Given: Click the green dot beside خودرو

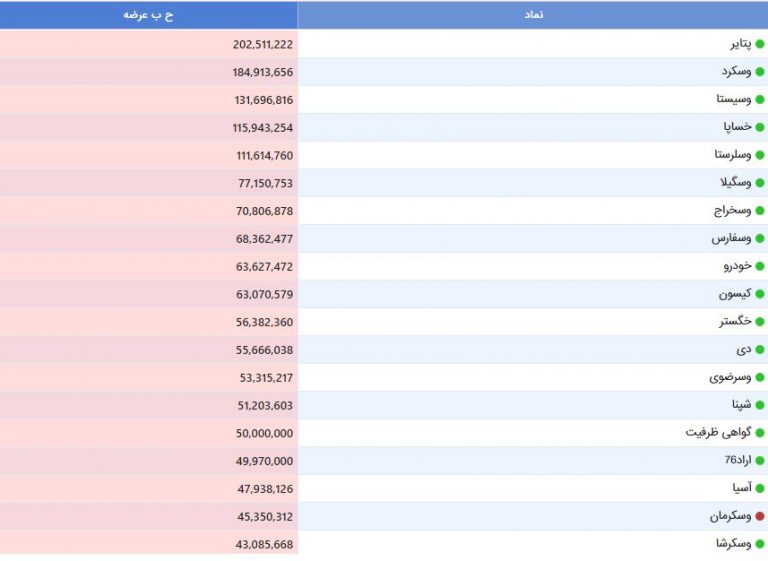Looking at the screenshot, I should pyautogui.click(x=760, y=267).
